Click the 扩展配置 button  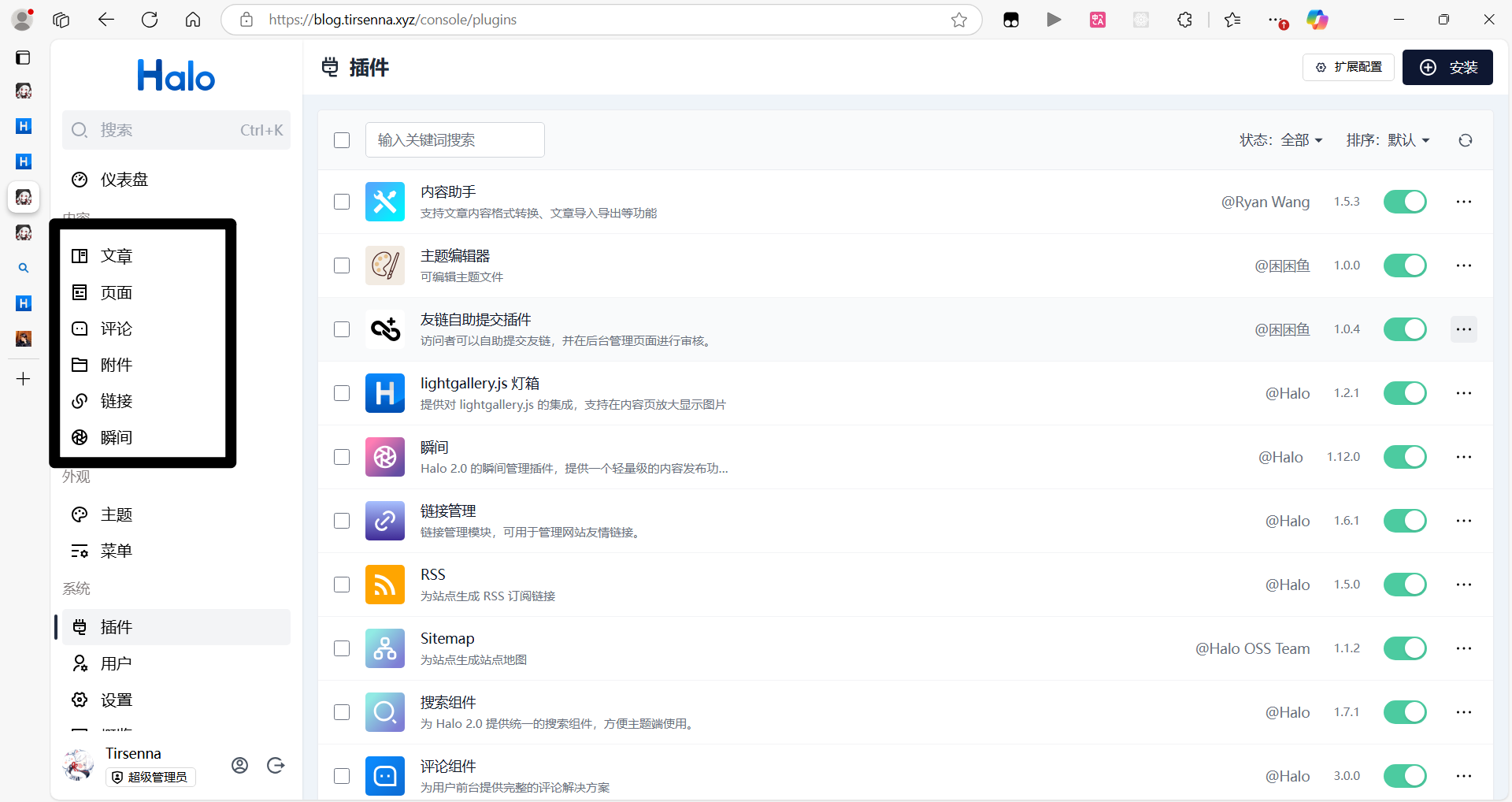coord(1348,68)
